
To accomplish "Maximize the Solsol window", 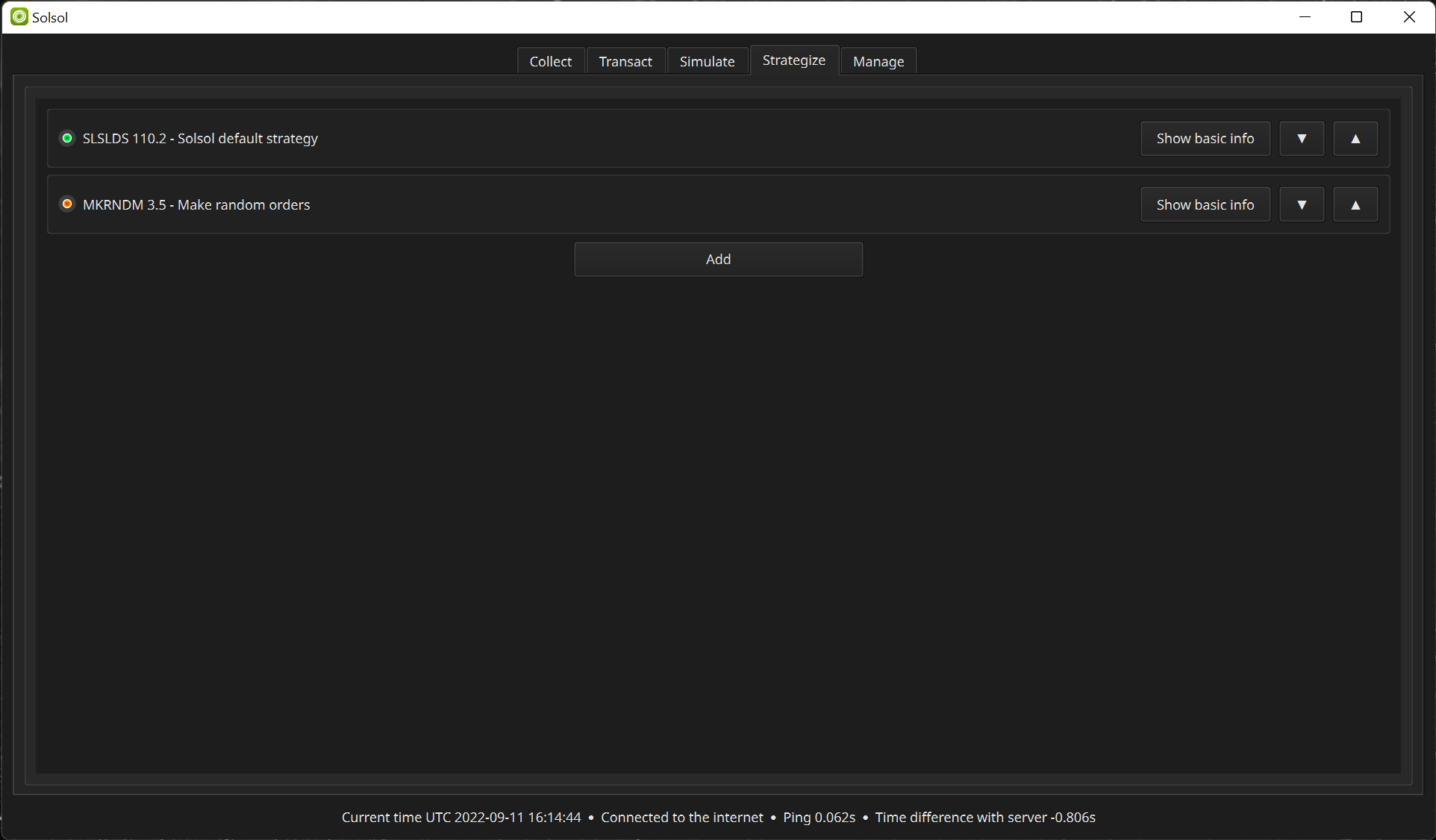I will [1357, 17].
